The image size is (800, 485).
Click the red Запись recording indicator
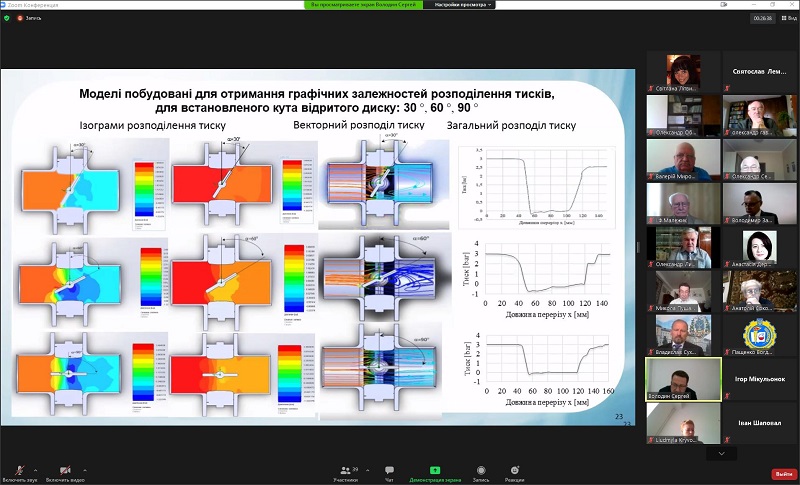(29, 18)
